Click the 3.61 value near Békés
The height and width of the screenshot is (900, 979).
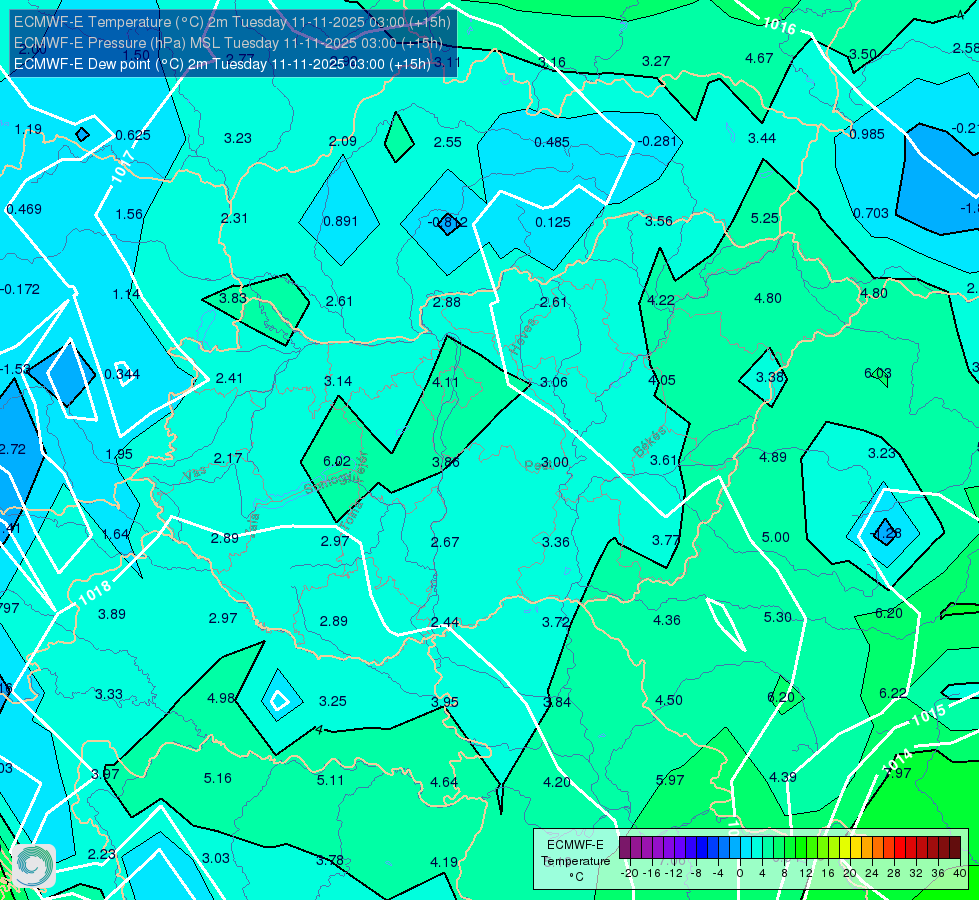664,460
